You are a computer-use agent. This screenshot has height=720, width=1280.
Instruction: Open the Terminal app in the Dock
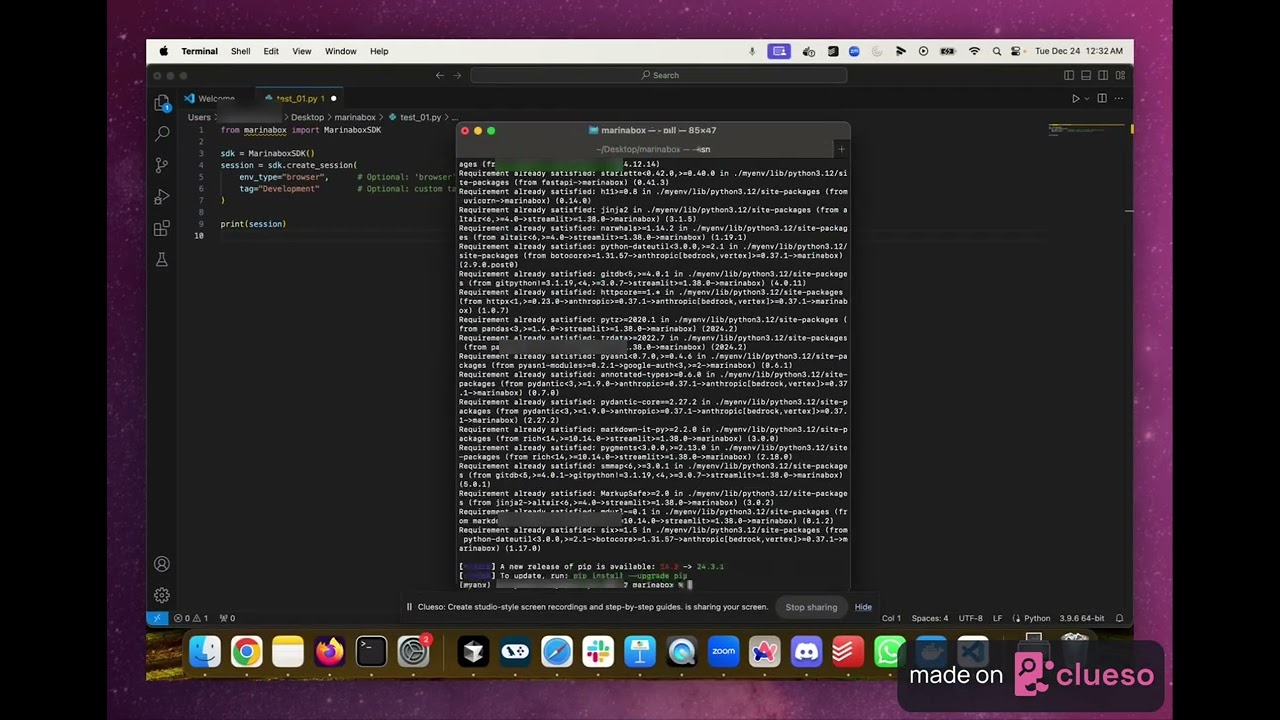pyautogui.click(x=371, y=651)
